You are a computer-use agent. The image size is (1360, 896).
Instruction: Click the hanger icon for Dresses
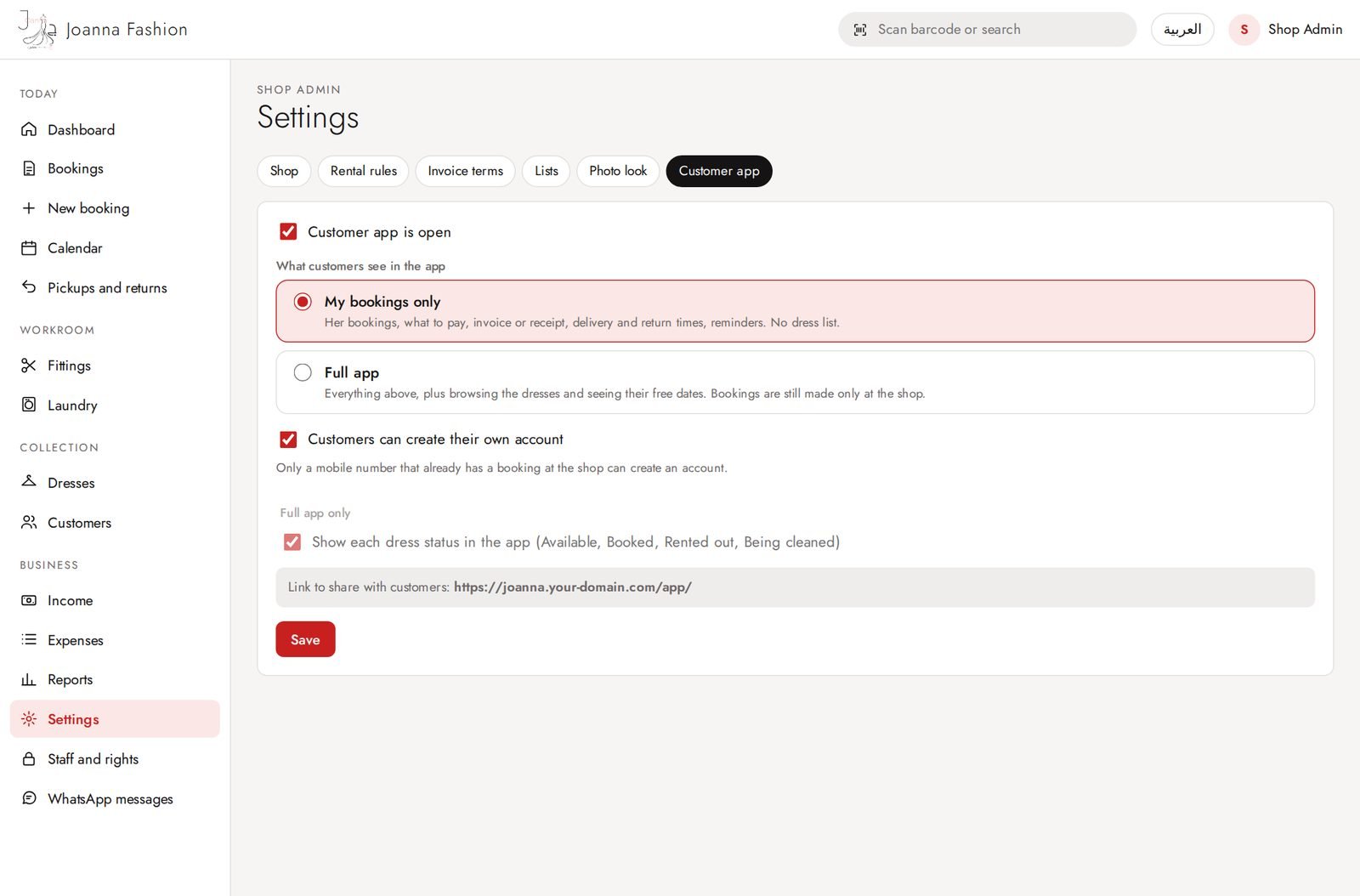29,482
